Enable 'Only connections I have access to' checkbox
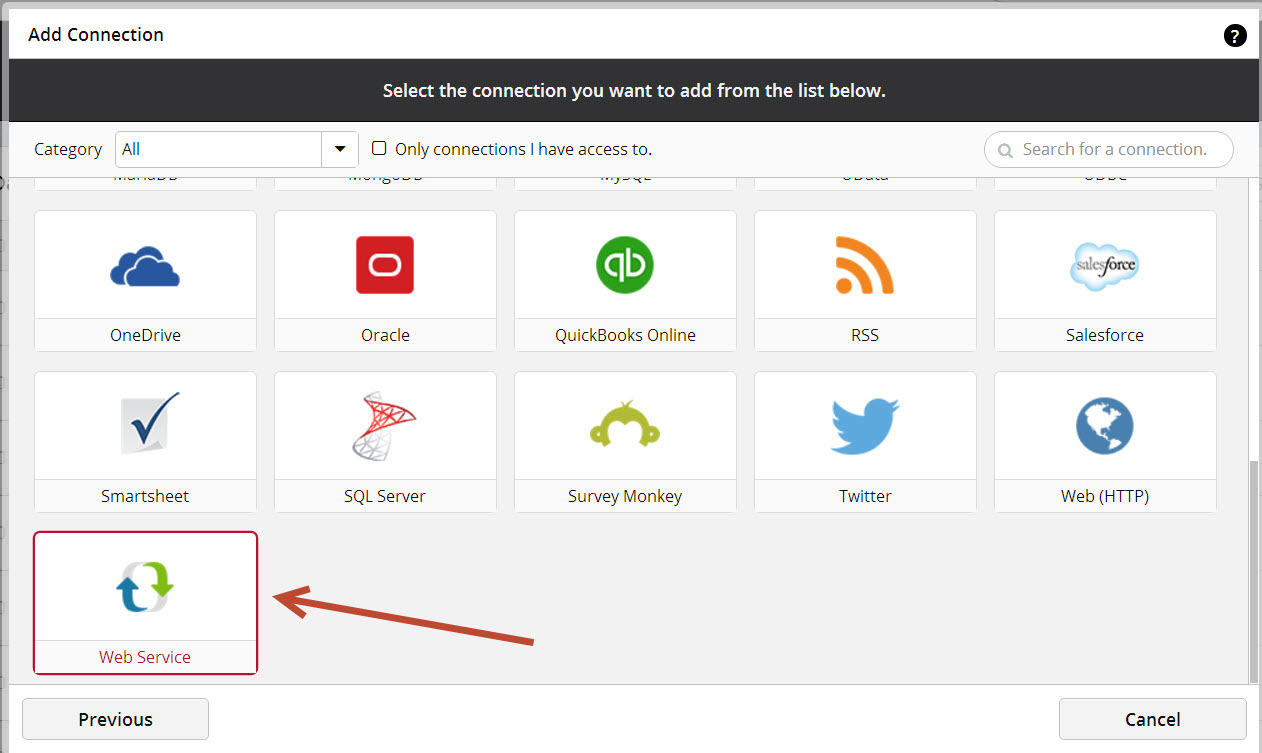Viewport: 1262px width, 753px height. tap(379, 148)
